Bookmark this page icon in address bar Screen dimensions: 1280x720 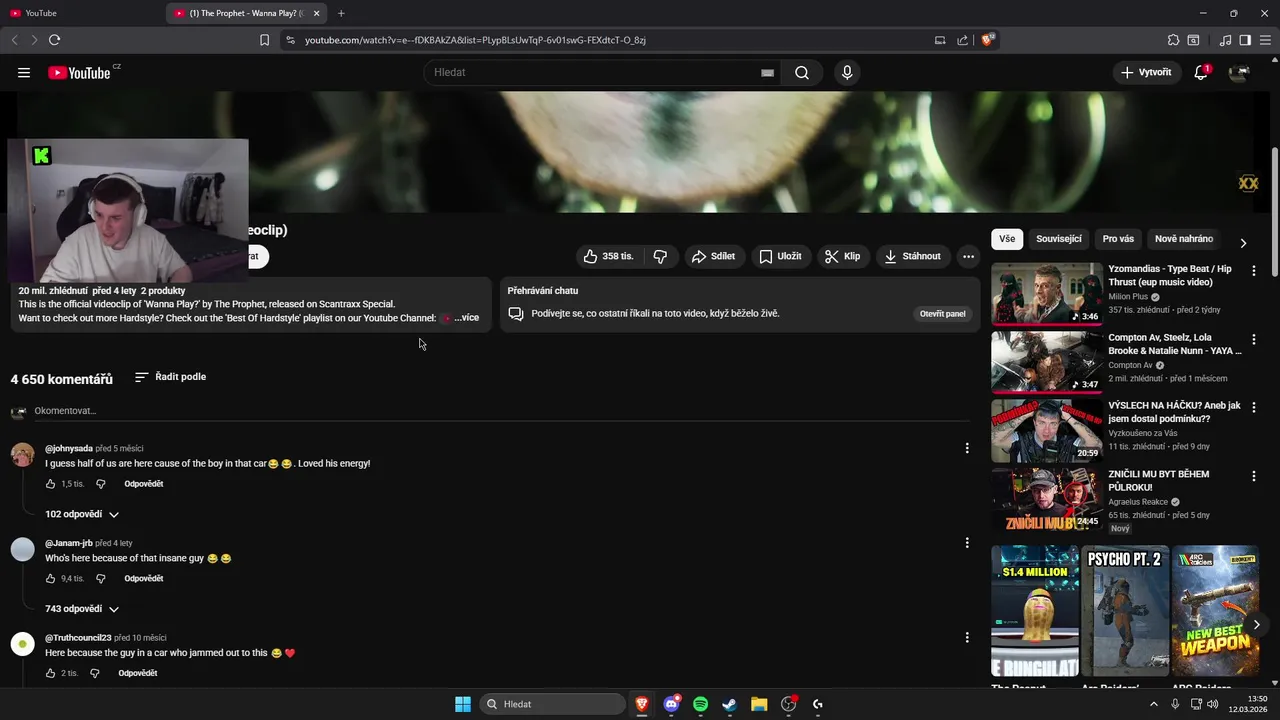264,40
